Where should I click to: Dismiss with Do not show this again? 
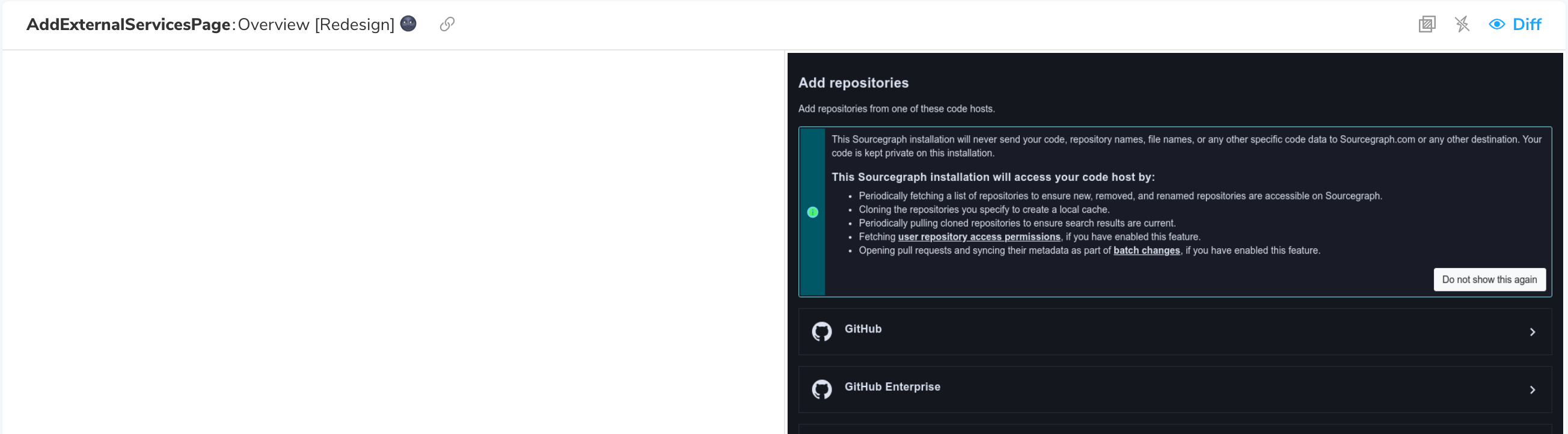click(1489, 280)
